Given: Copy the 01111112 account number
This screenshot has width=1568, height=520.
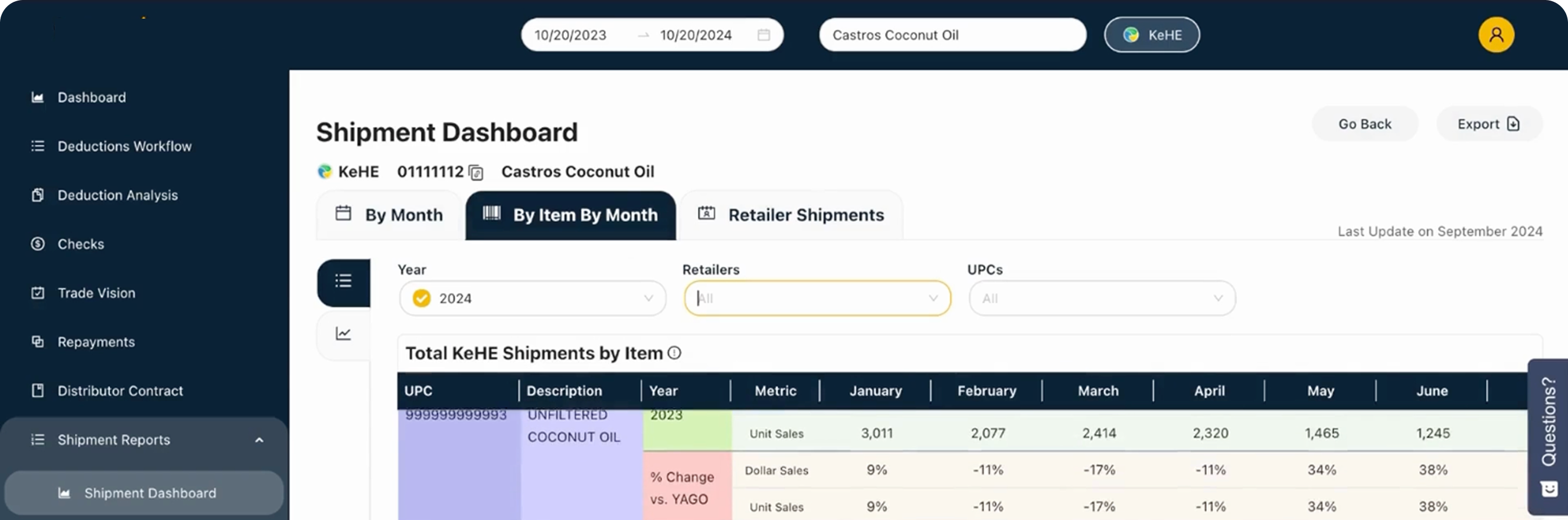Looking at the screenshot, I should 477,174.
